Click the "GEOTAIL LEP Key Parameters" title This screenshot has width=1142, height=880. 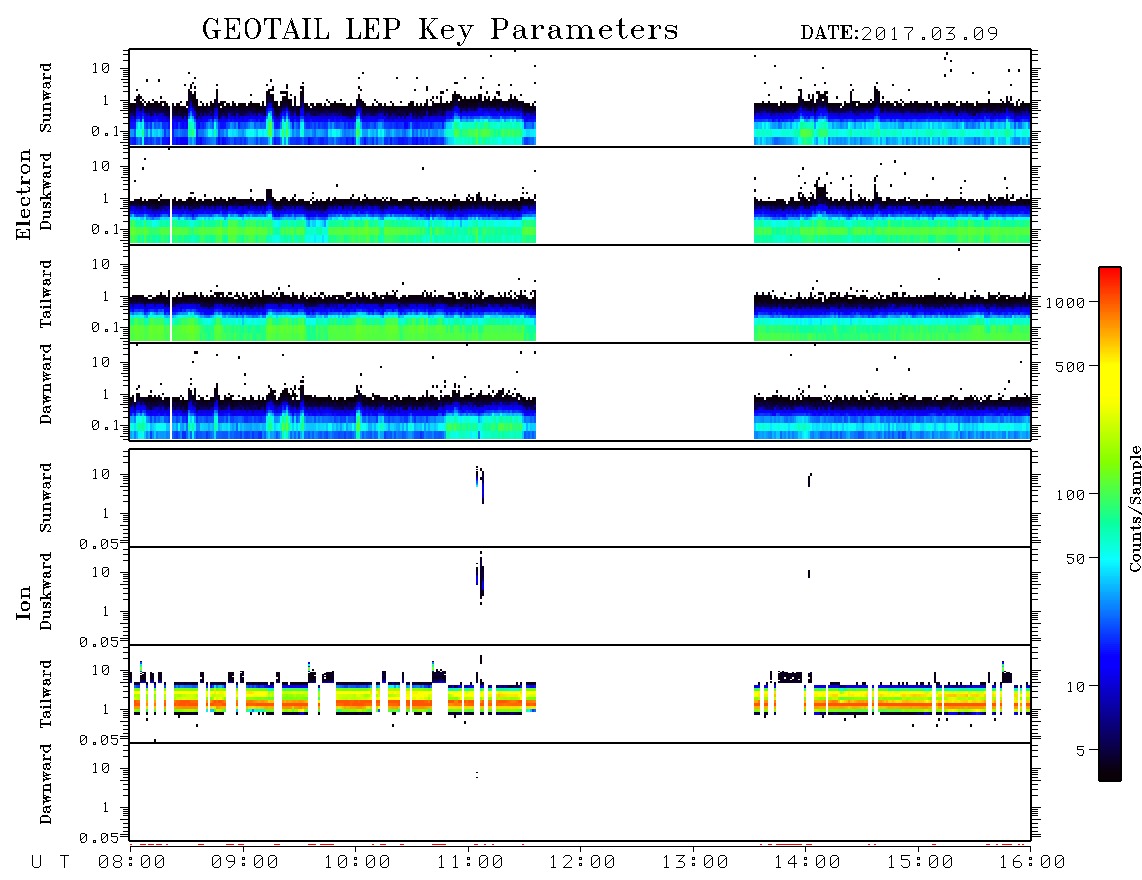coord(440,30)
